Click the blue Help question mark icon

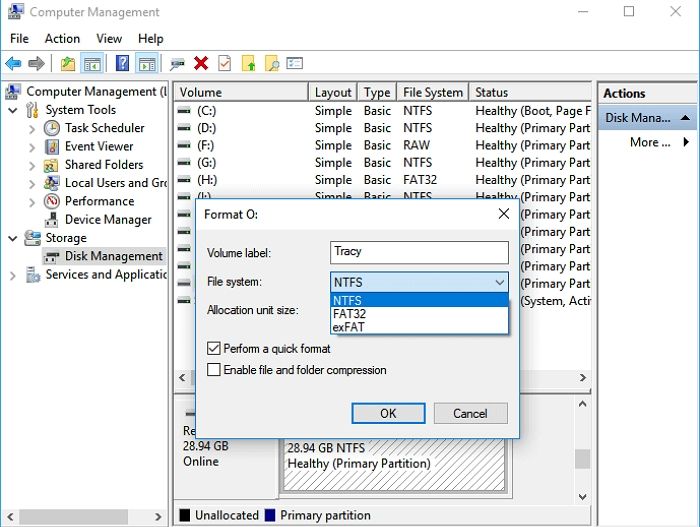122,63
